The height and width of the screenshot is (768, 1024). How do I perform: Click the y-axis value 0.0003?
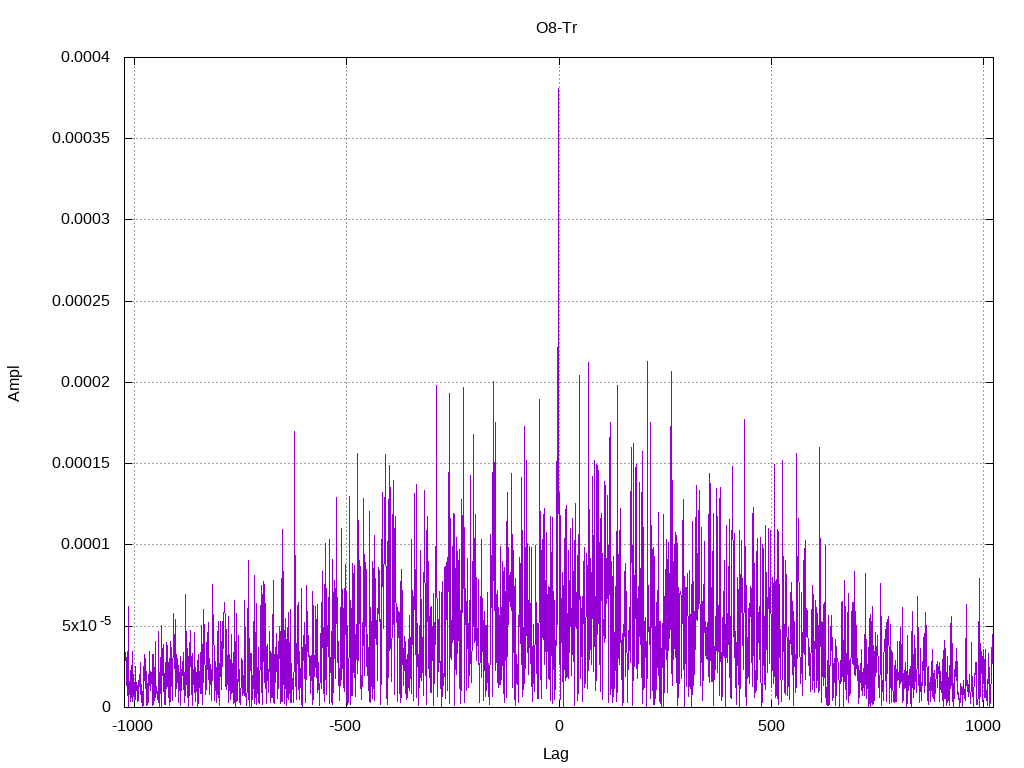[86, 219]
